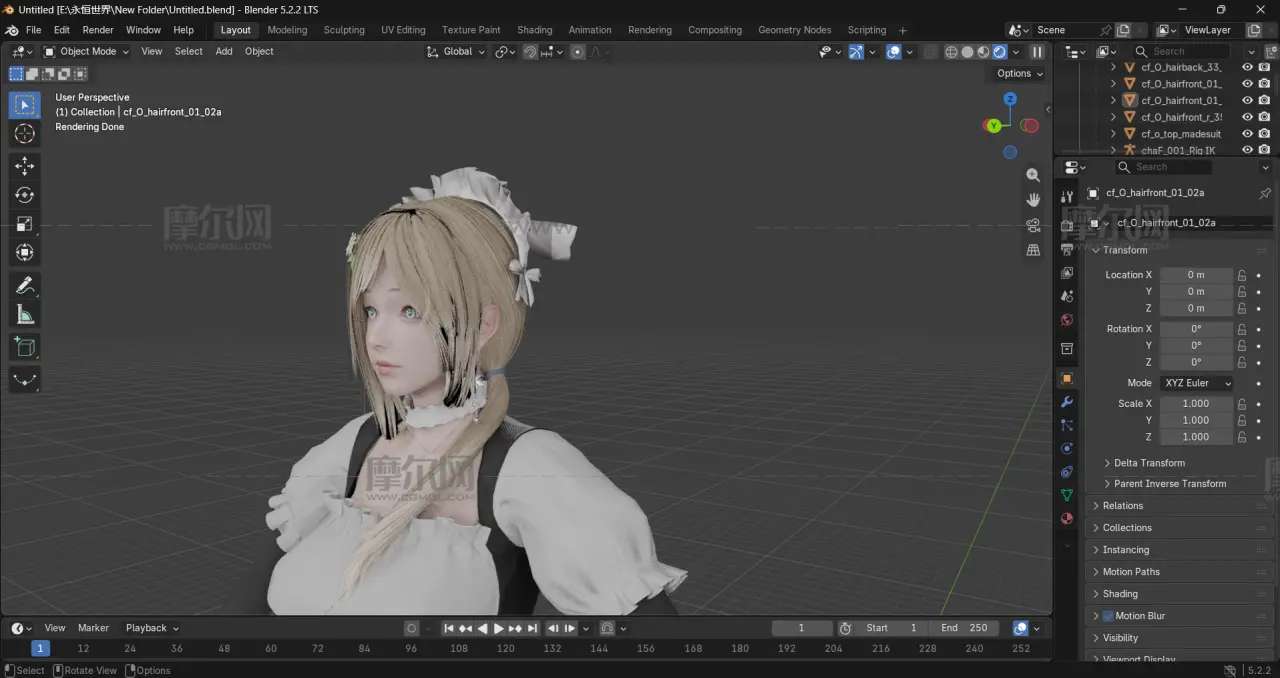The image size is (1280, 678).
Task: Open the Global transform orientation dropdown
Action: [x=457, y=52]
